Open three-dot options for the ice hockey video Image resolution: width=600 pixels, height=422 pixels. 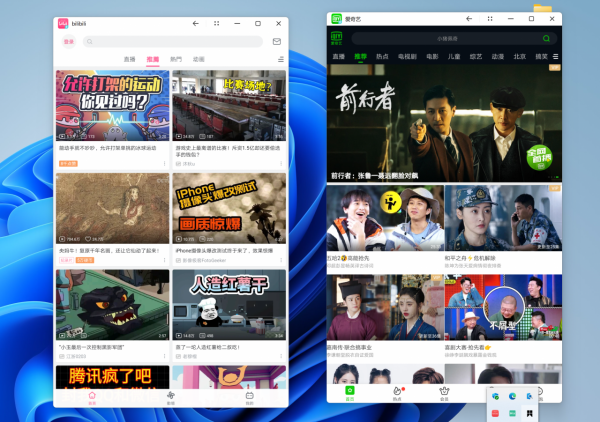(x=165, y=162)
